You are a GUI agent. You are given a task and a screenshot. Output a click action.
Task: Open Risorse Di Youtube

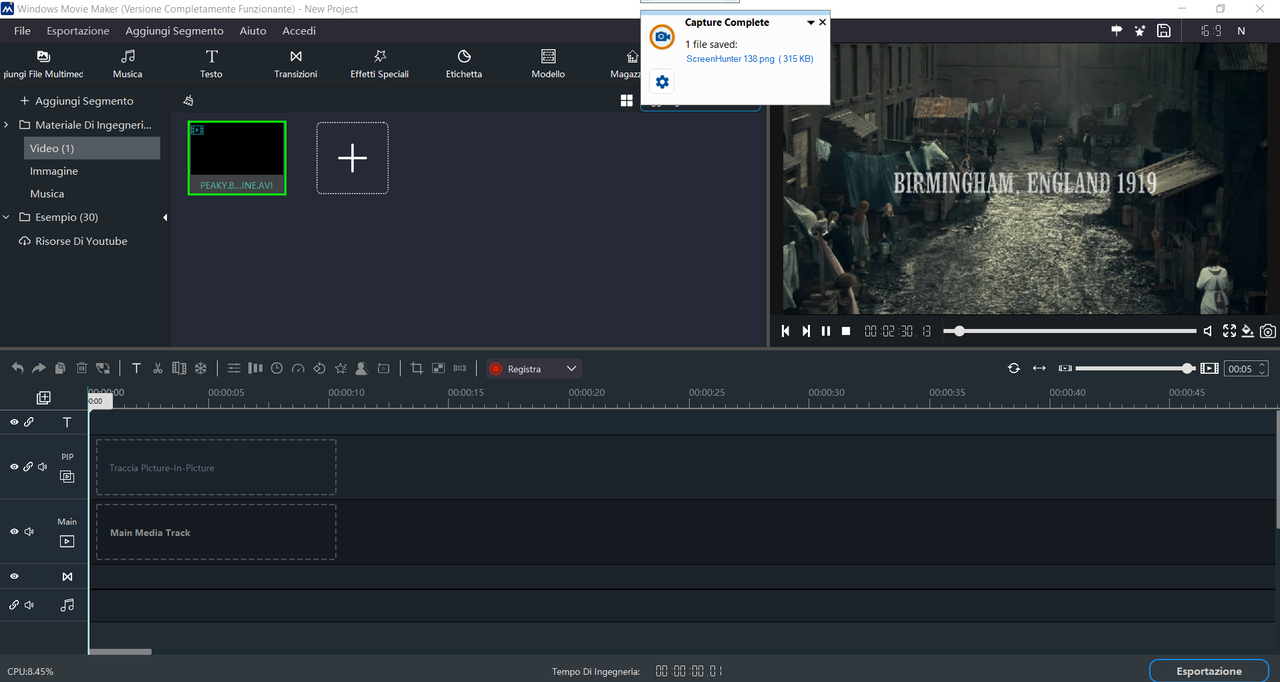73,241
